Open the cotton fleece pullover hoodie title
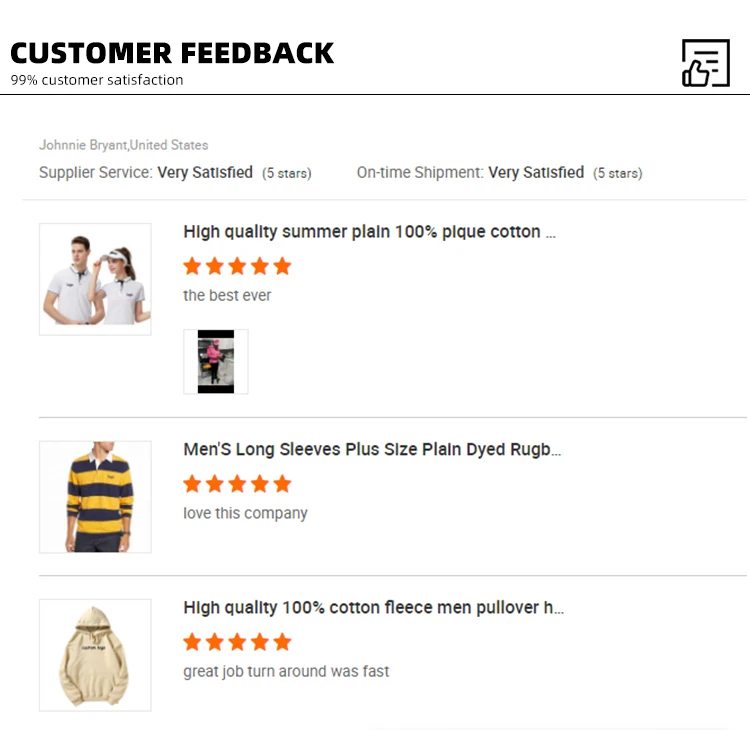This screenshot has height=730, width=750. [373, 608]
